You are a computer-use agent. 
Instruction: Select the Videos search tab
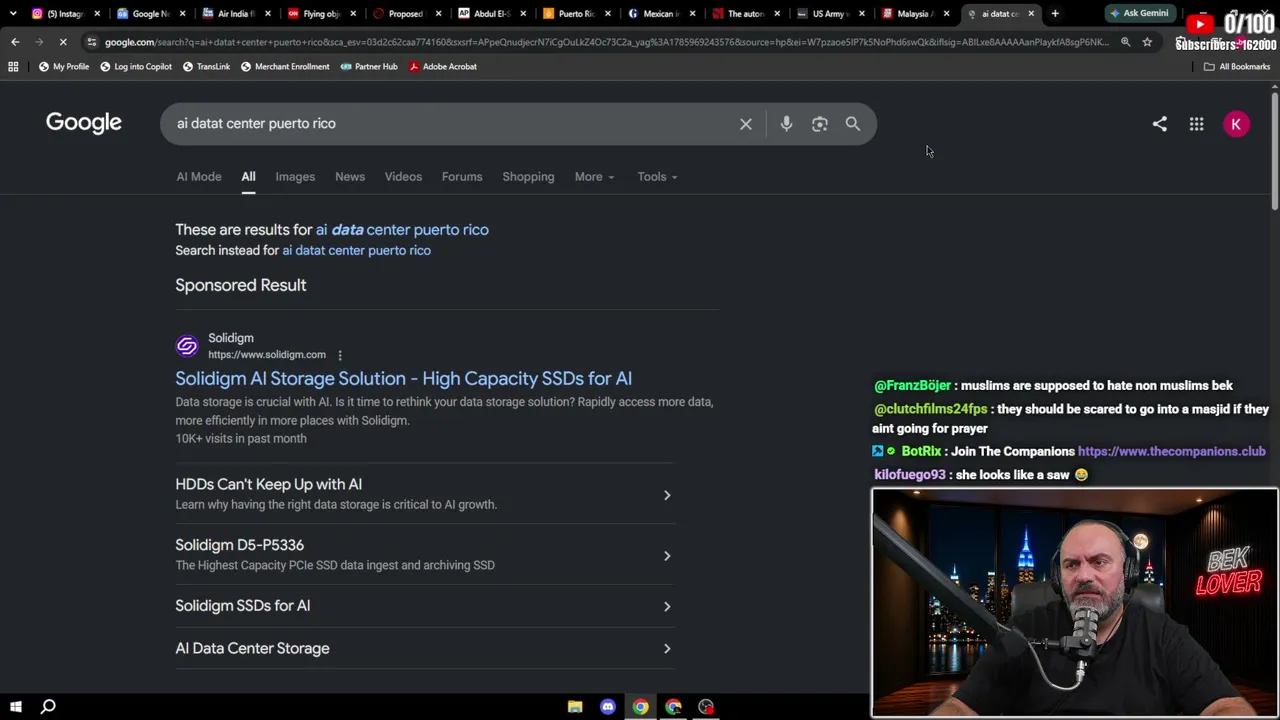tap(403, 177)
